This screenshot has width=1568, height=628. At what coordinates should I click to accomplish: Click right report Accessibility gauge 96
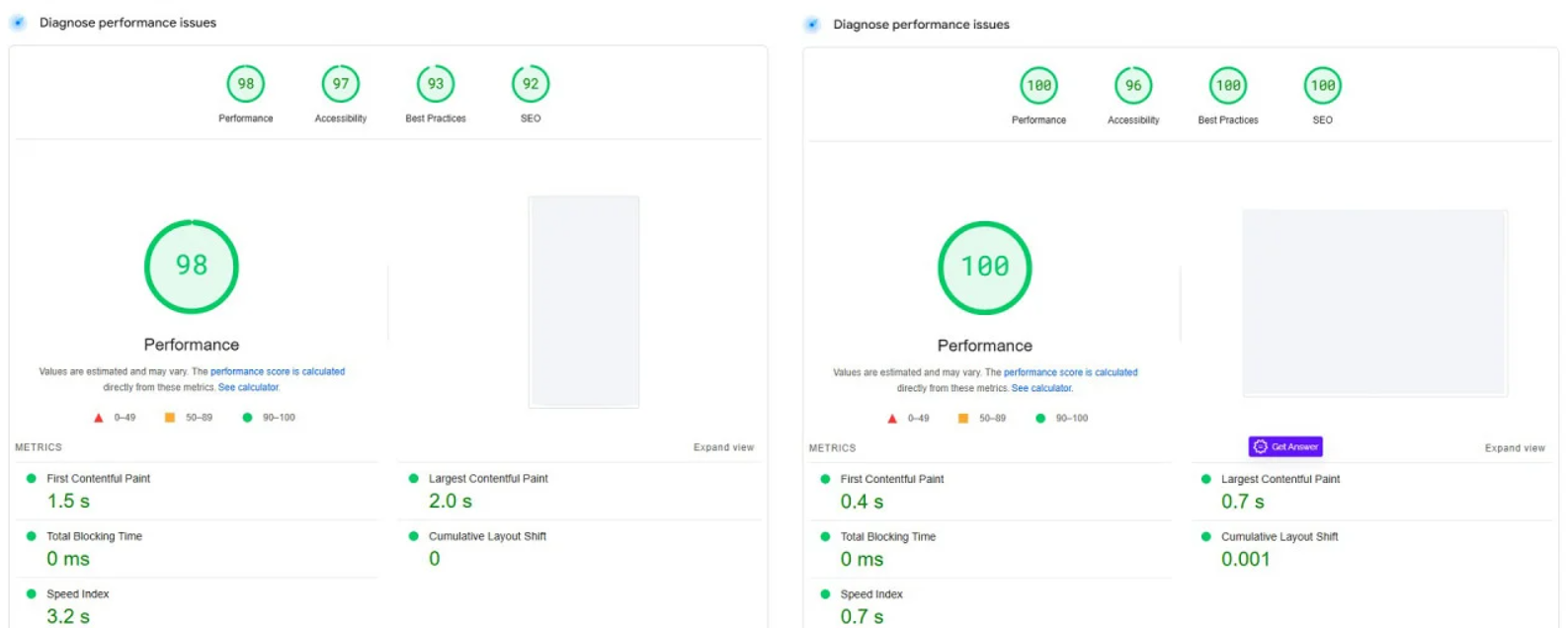1133,86
